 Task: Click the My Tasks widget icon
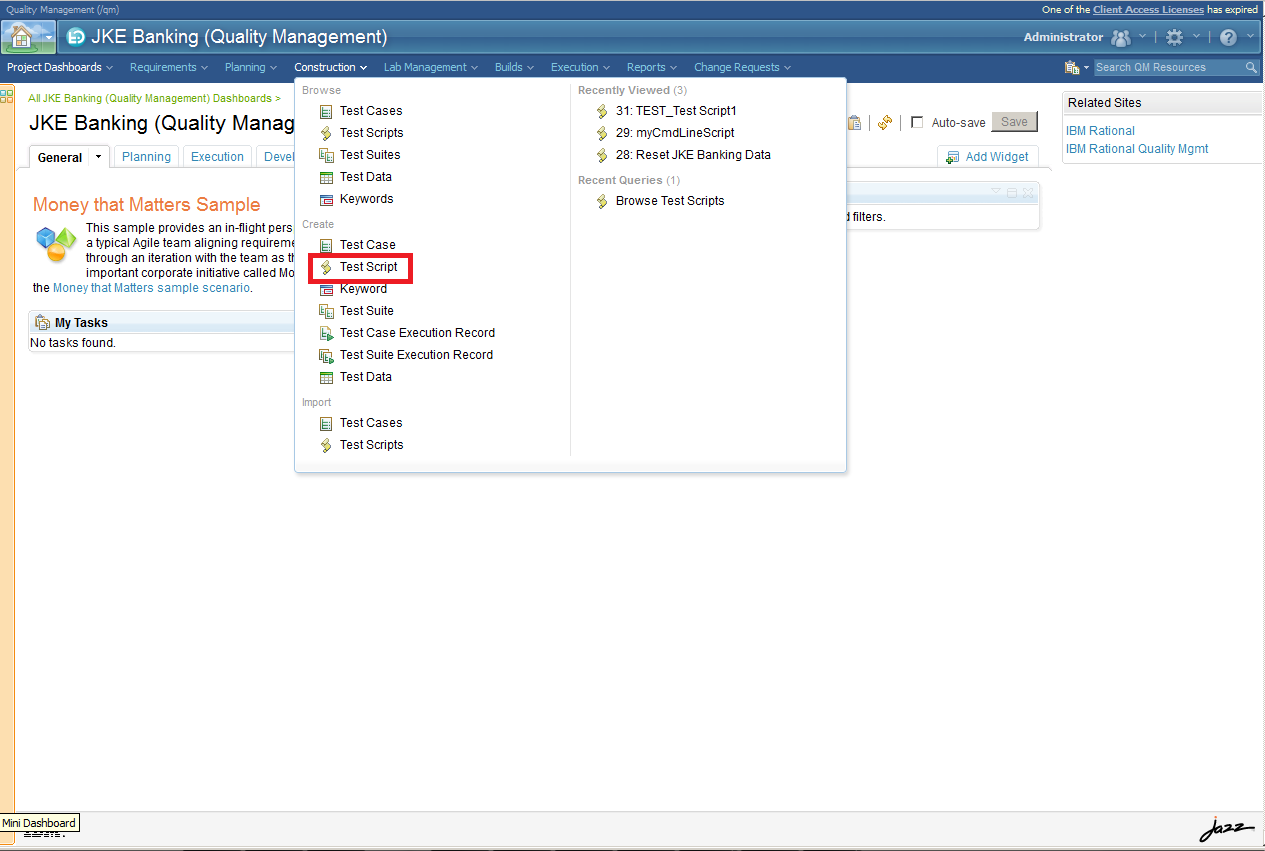(42, 322)
